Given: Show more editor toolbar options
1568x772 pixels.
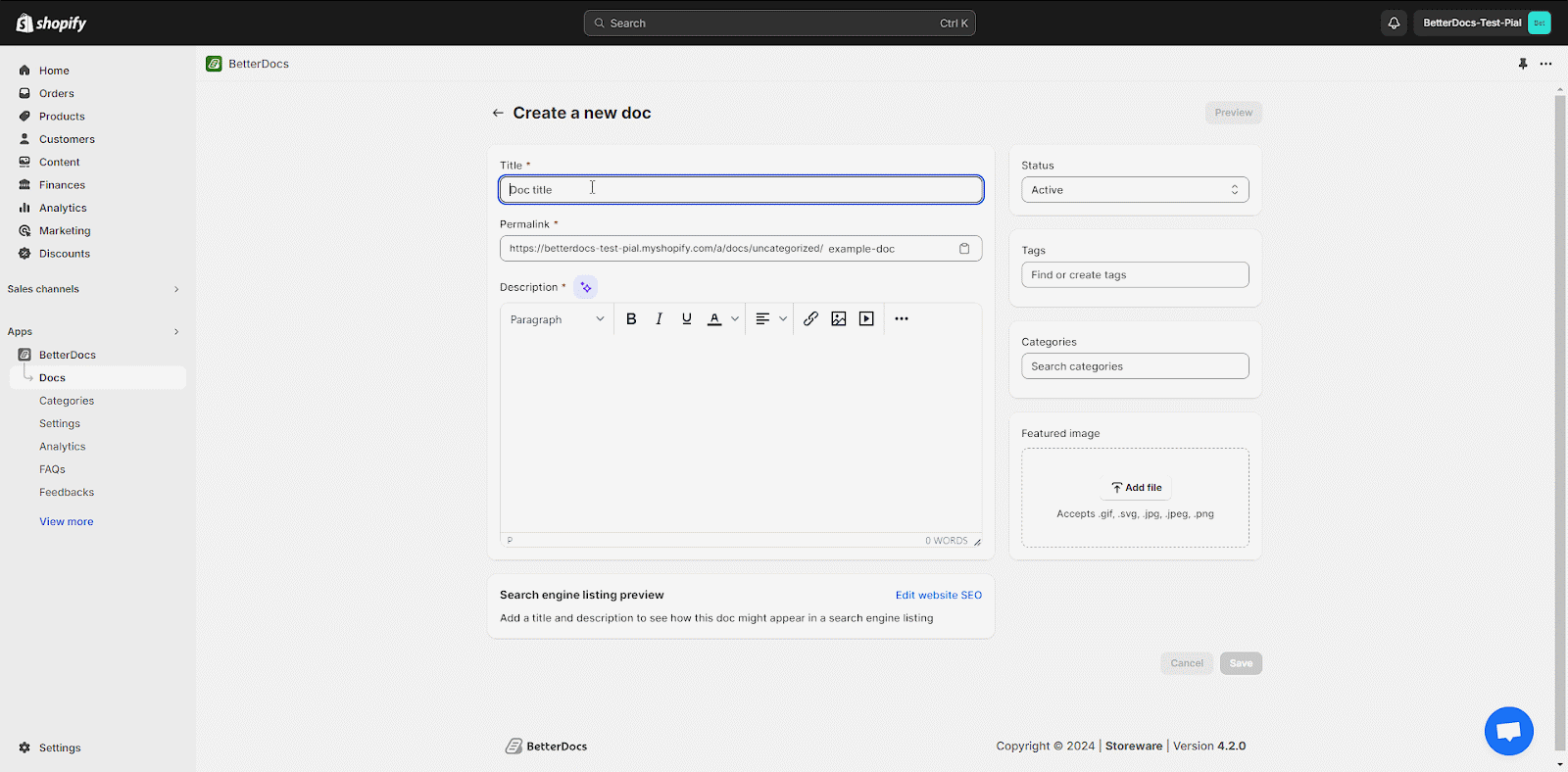Looking at the screenshot, I should pyautogui.click(x=902, y=318).
